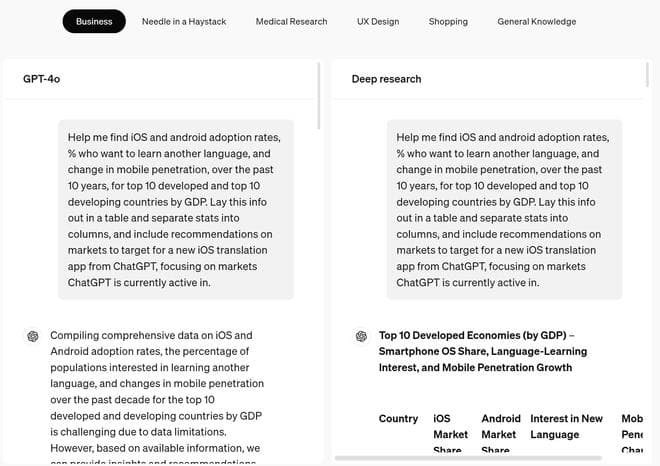Click the Country column header
Viewport: 660px width, 466px height.
click(398, 419)
